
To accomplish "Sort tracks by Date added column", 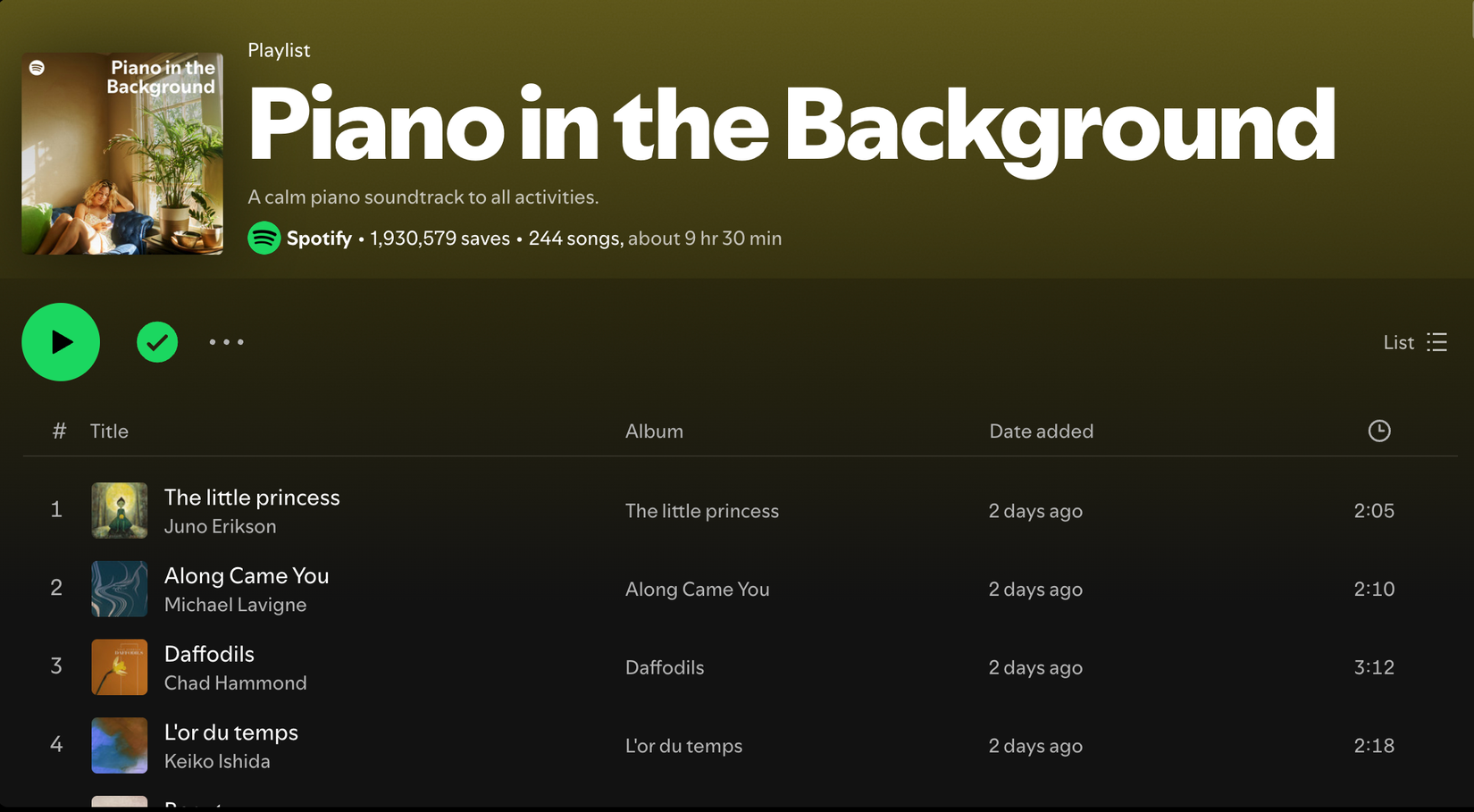I will (x=1041, y=431).
